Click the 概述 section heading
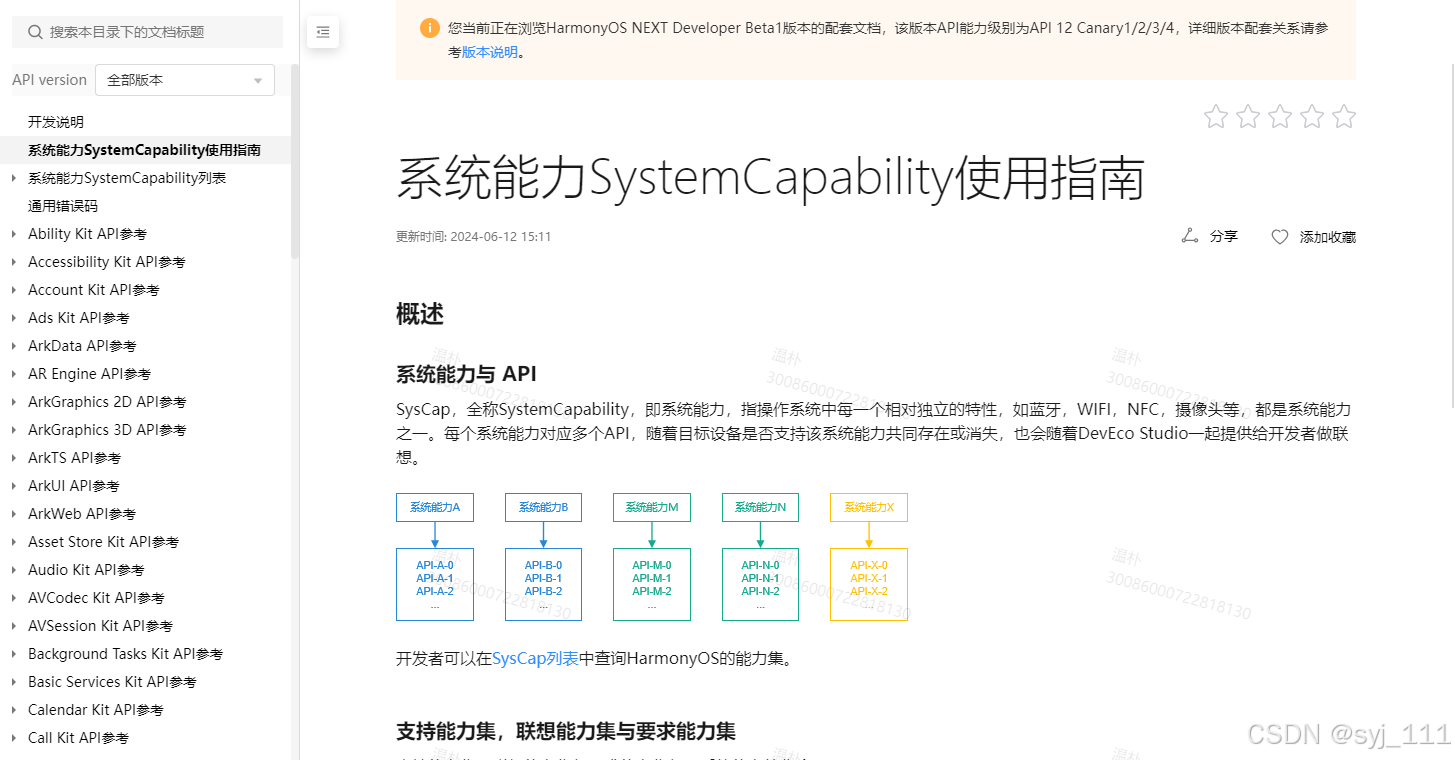 click(x=420, y=314)
